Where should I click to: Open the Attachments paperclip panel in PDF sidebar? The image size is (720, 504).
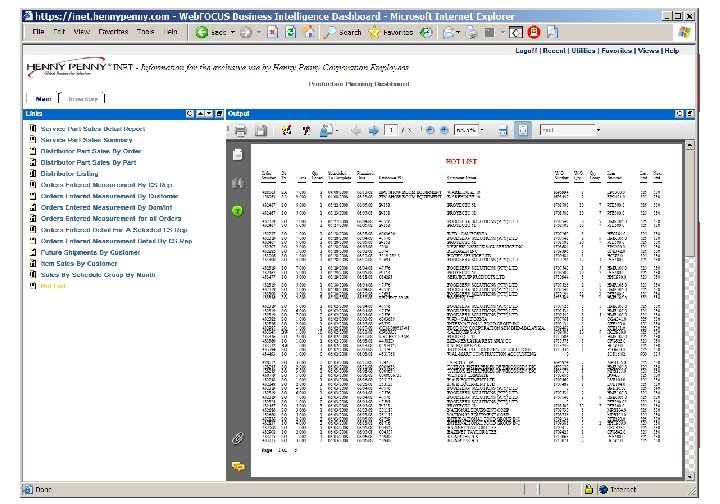(238, 438)
